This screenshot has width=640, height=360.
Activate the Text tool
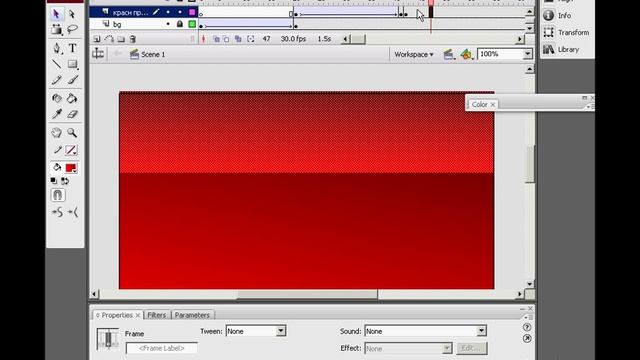72,48
